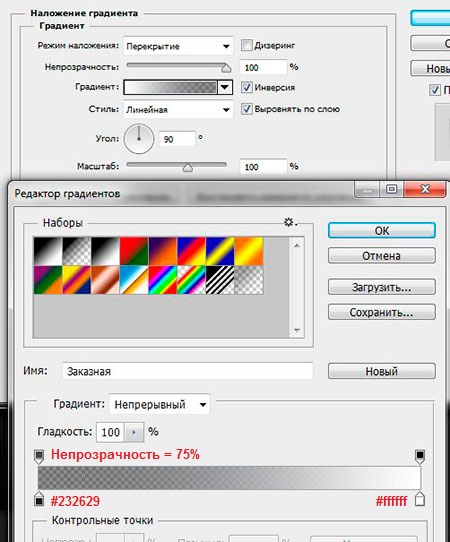Open the Стиль Линейная dropdown
The height and width of the screenshot is (542, 450).
tap(178, 110)
